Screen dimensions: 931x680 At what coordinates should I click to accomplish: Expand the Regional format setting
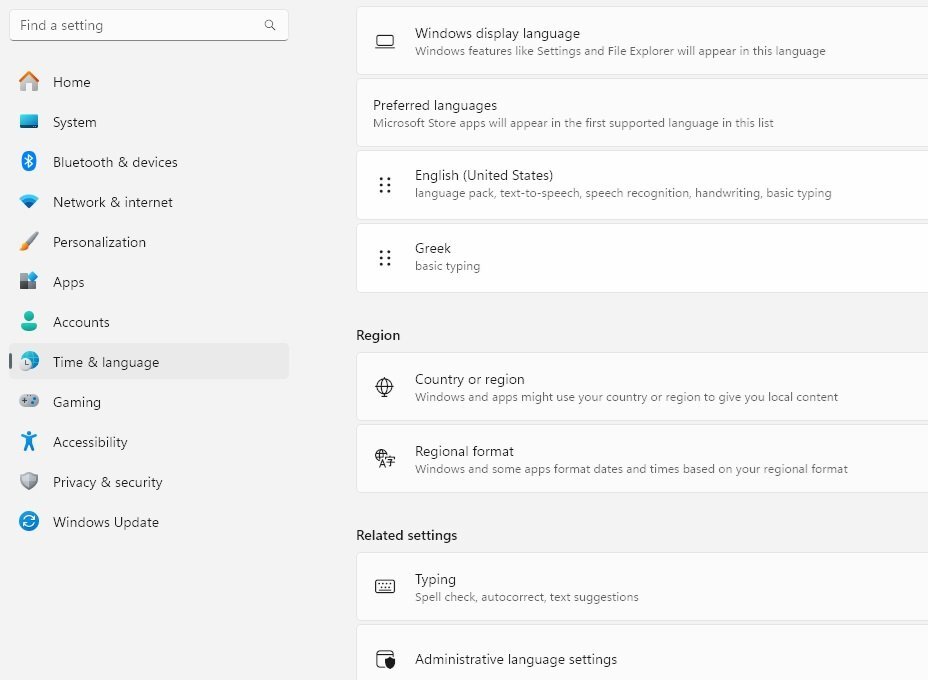click(642, 459)
